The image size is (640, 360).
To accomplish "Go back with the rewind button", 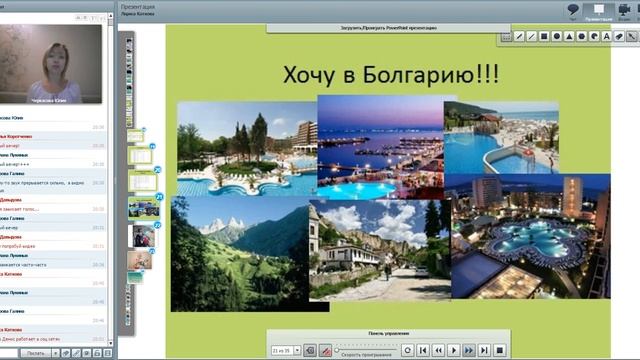I will click(438, 350).
